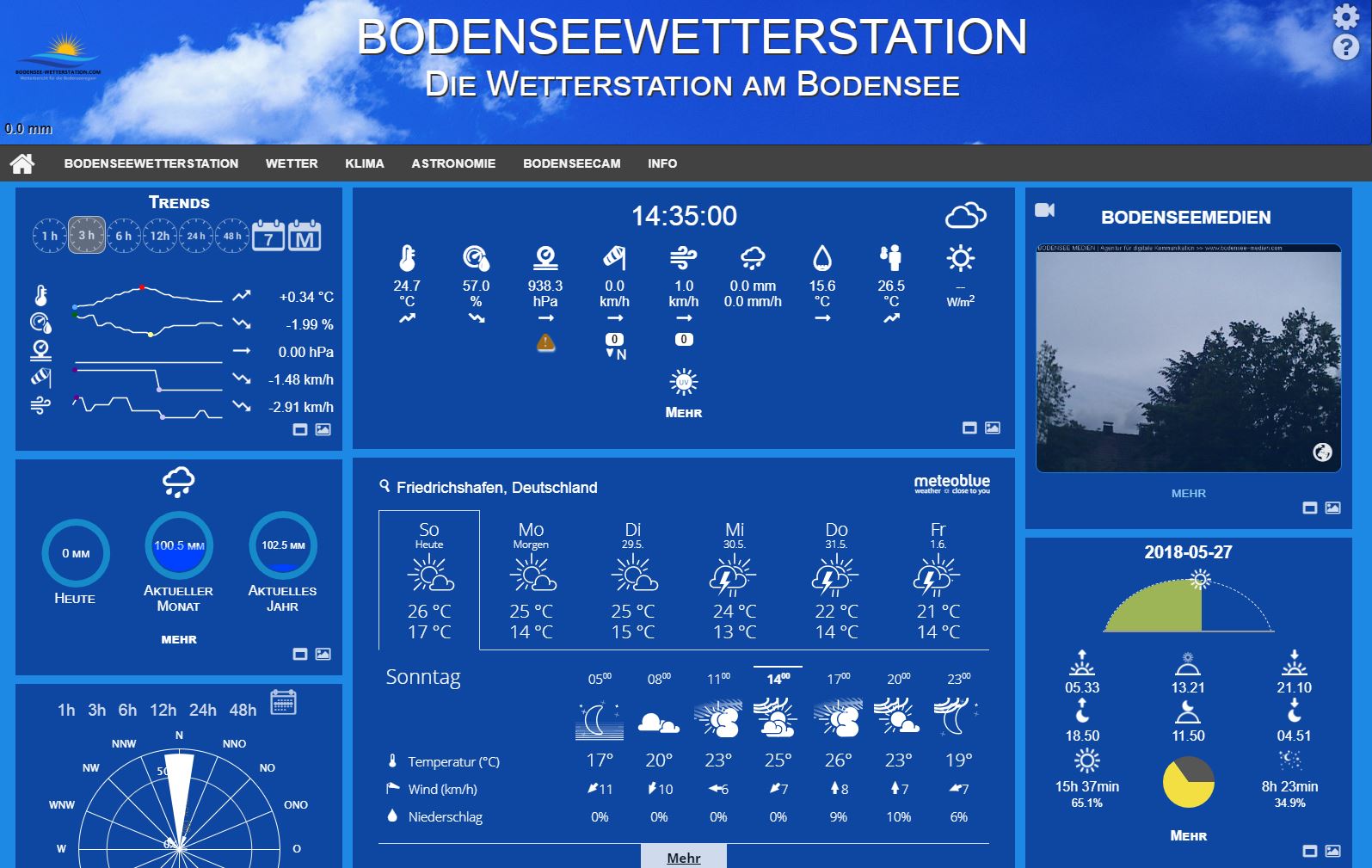Image resolution: width=1372 pixels, height=868 pixels.
Task: Click the pressure icon showing 938.3 hPa
Action: (545, 258)
